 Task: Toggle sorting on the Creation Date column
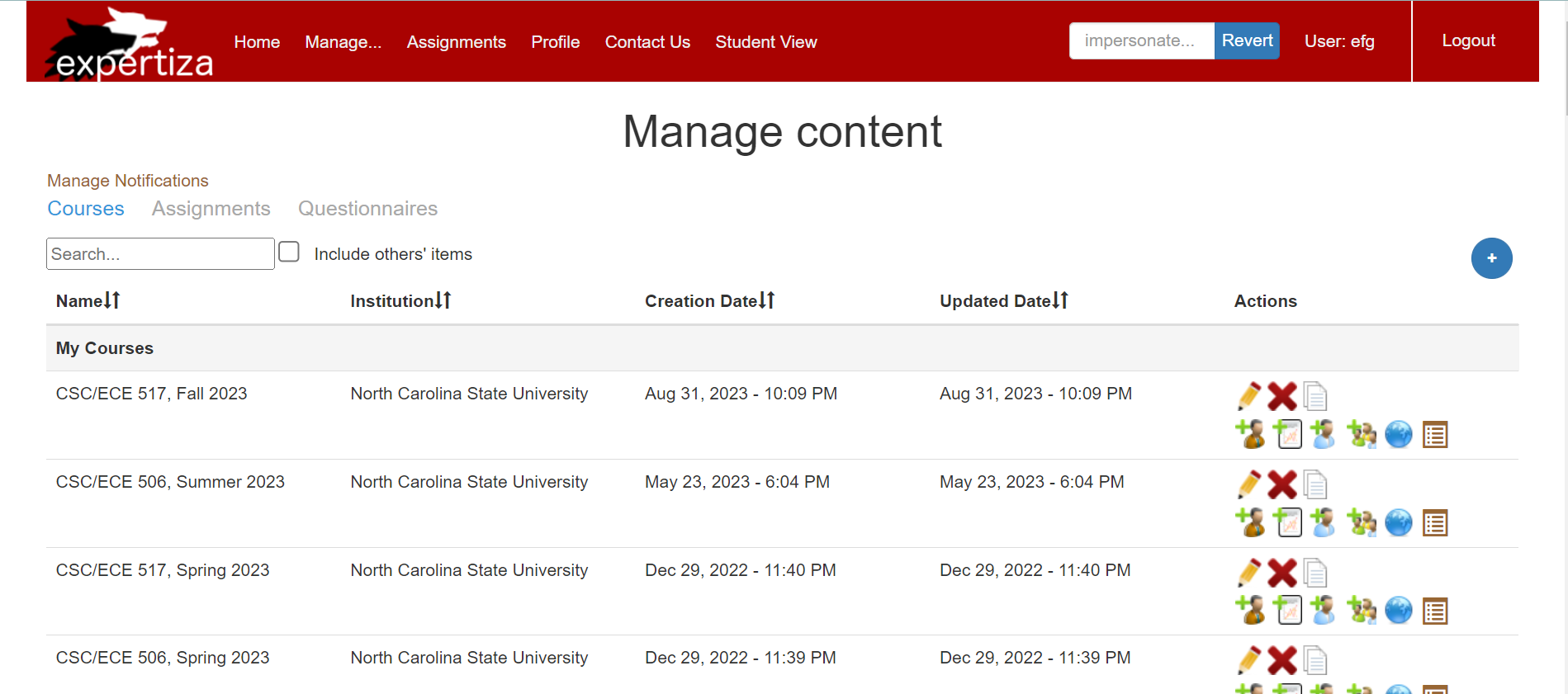(x=766, y=301)
